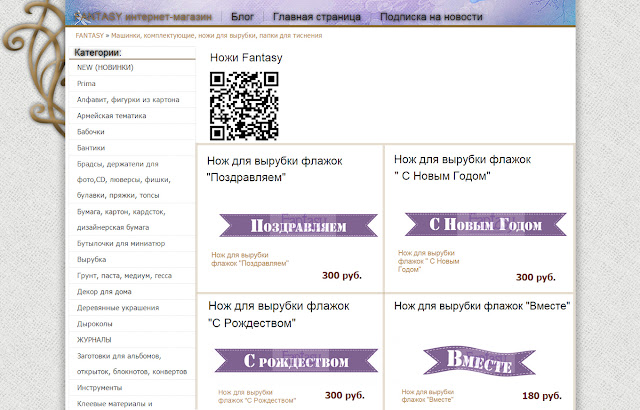Open product title флажок "Поздравляем"

(x=275, y=169)
